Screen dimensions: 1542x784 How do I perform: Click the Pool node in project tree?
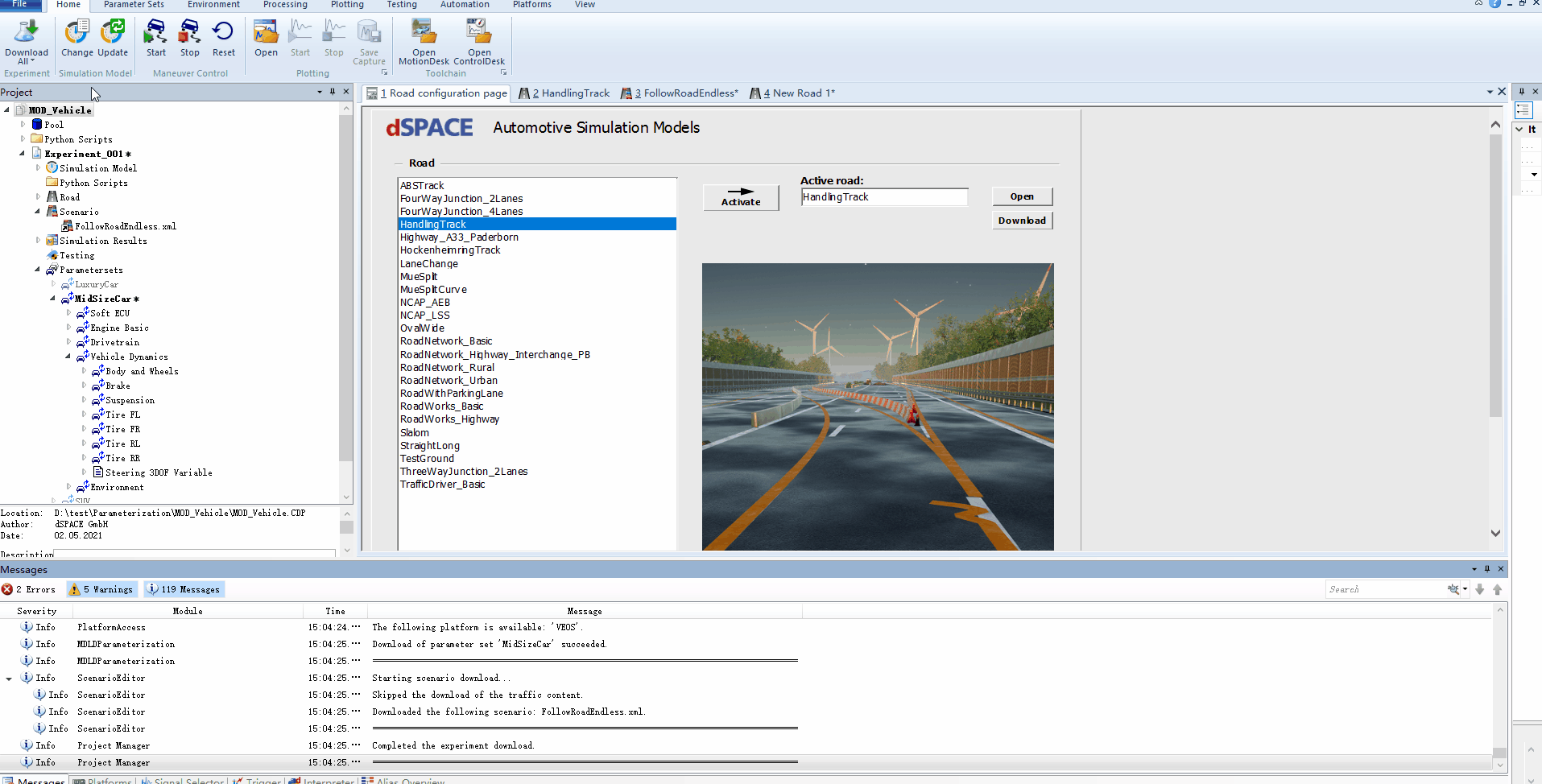54,125
